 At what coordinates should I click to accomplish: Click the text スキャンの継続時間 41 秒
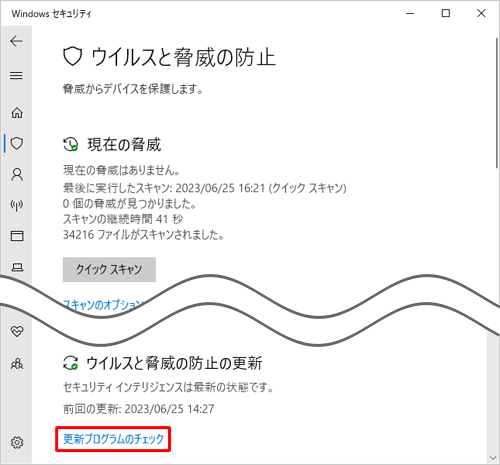[123, 219]
